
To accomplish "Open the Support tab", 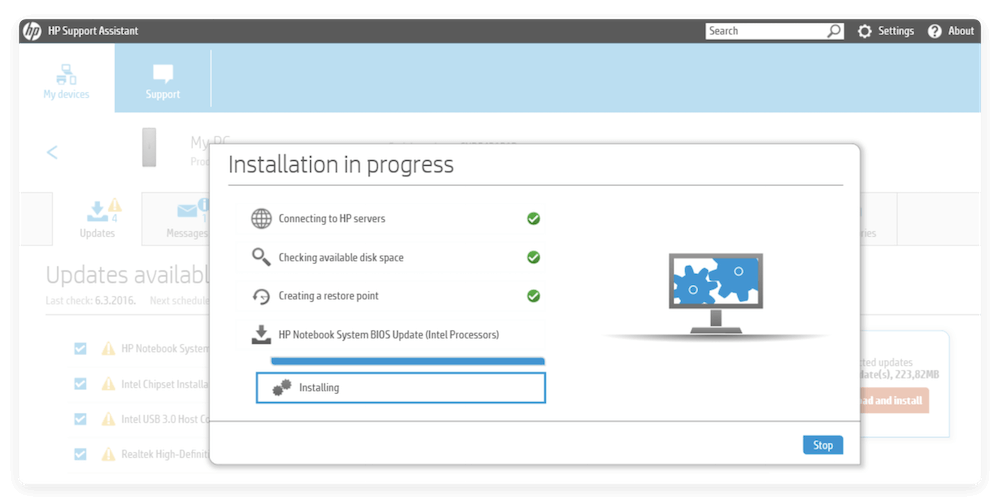I will (163, 80).
